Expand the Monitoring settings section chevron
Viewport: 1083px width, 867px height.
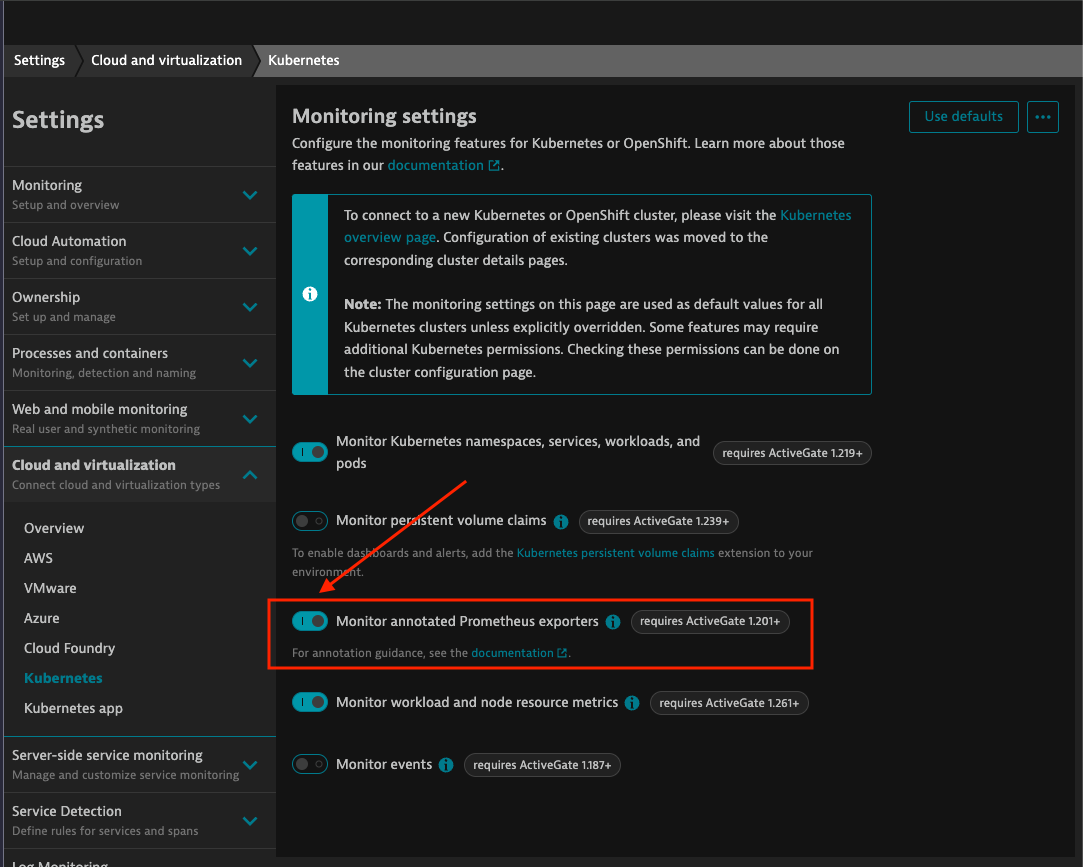[x=250, y=195]
